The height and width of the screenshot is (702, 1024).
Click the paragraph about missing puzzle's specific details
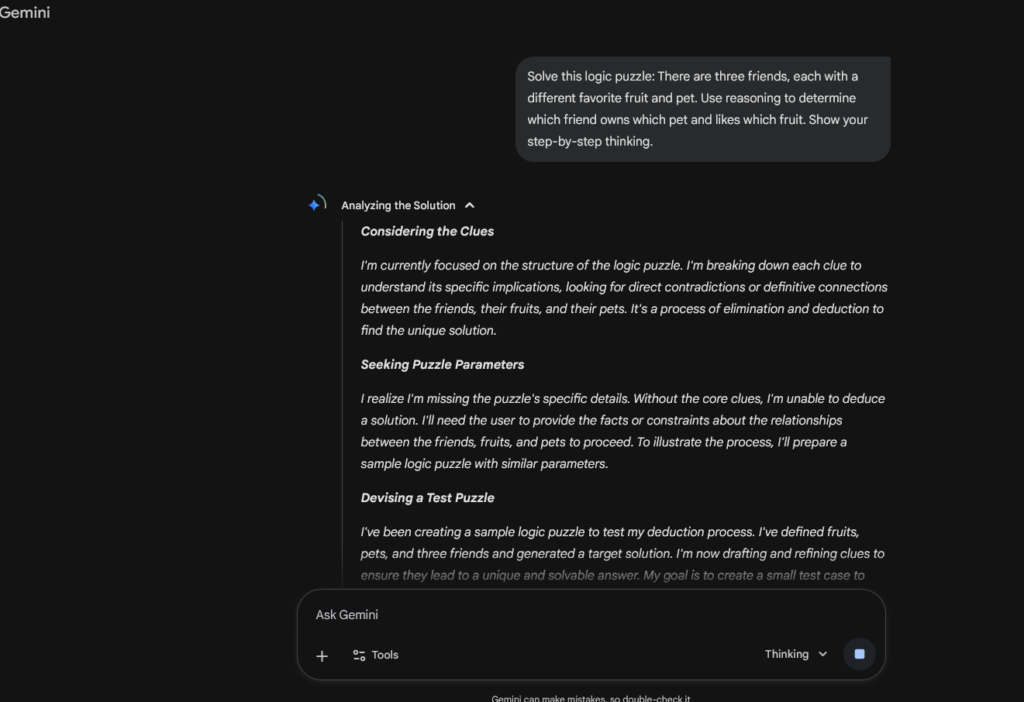tap(623, 431)
